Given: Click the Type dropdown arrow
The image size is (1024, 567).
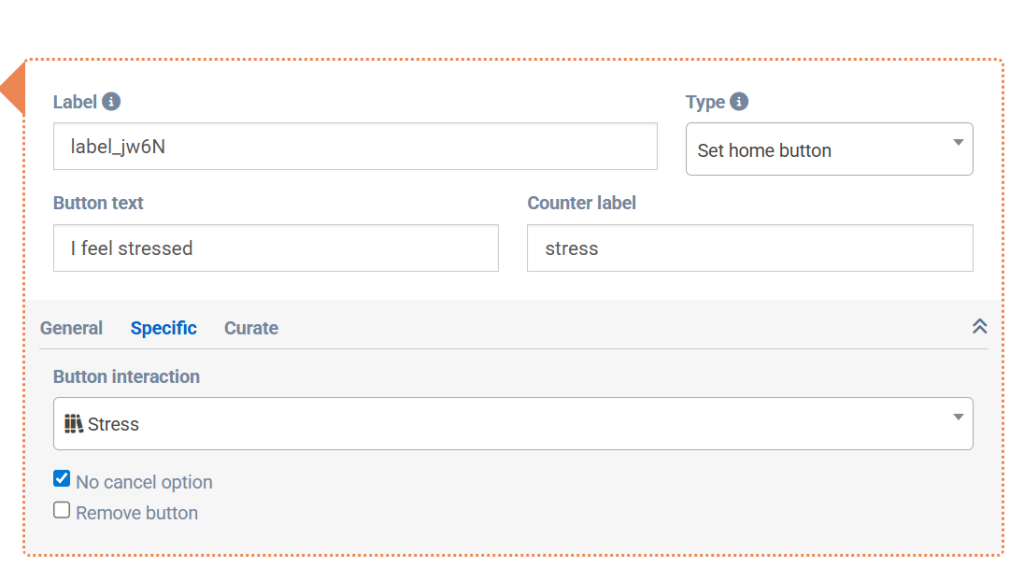Looking at the screenshot, I should 958,143.
